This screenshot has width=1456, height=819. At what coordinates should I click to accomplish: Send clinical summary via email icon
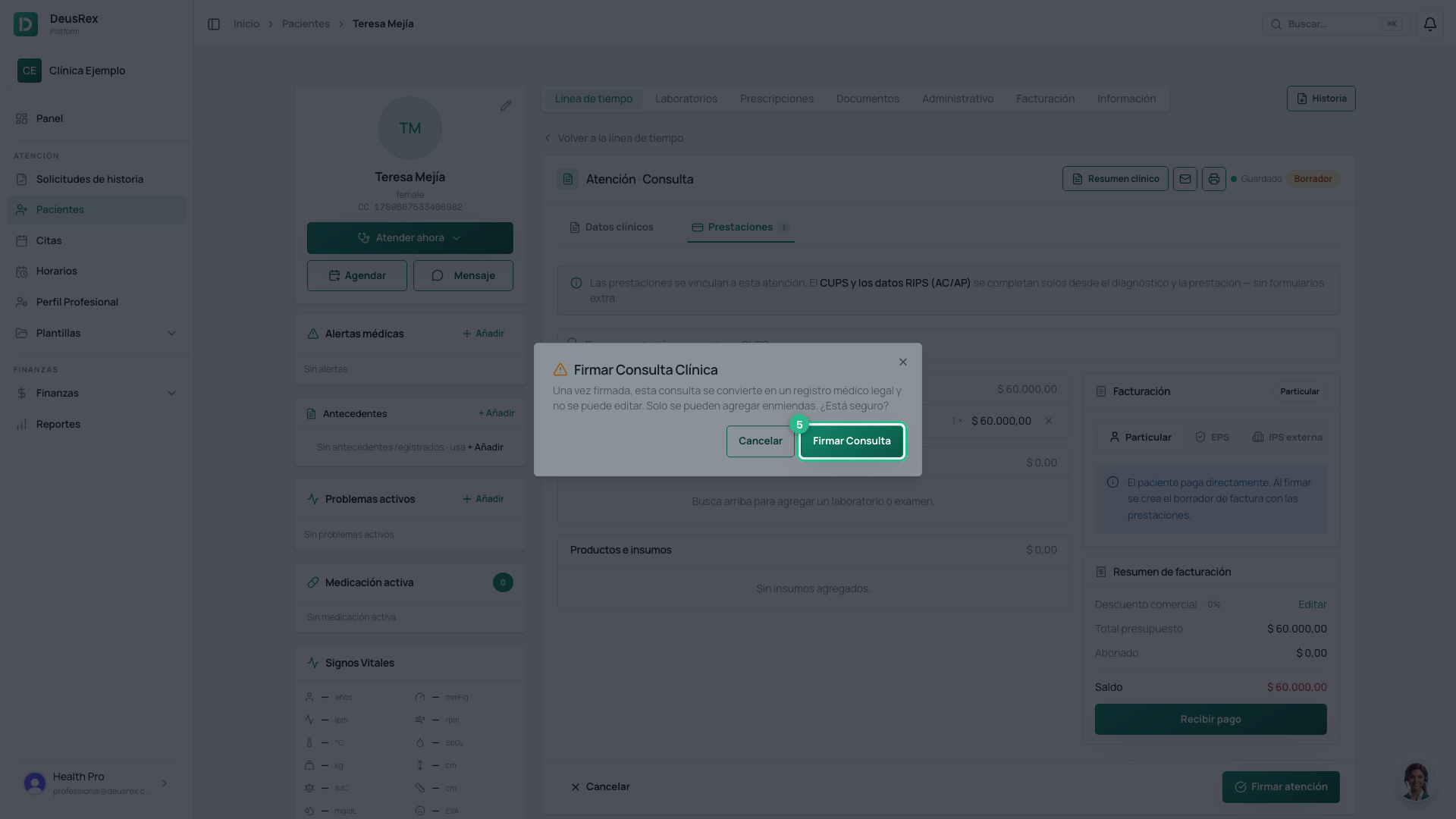(1185, 179)
